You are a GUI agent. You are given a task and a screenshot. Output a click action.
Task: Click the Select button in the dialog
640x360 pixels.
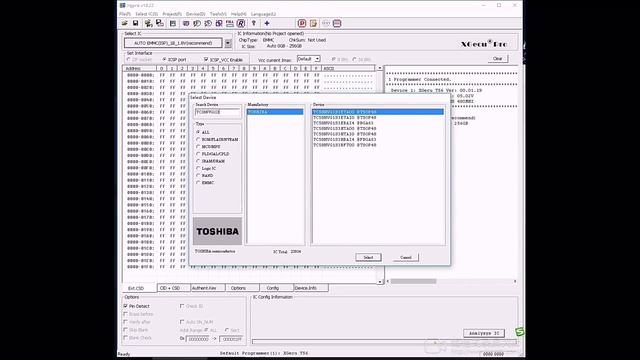(368, 257)
